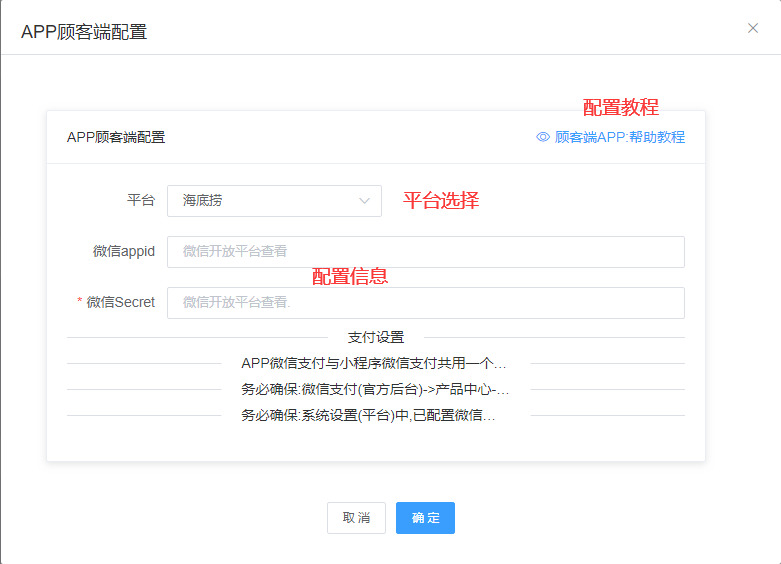Click the 支付设置 divider heading
The width and height of the screenshot is (781, 564).
[x=376, y=338]
